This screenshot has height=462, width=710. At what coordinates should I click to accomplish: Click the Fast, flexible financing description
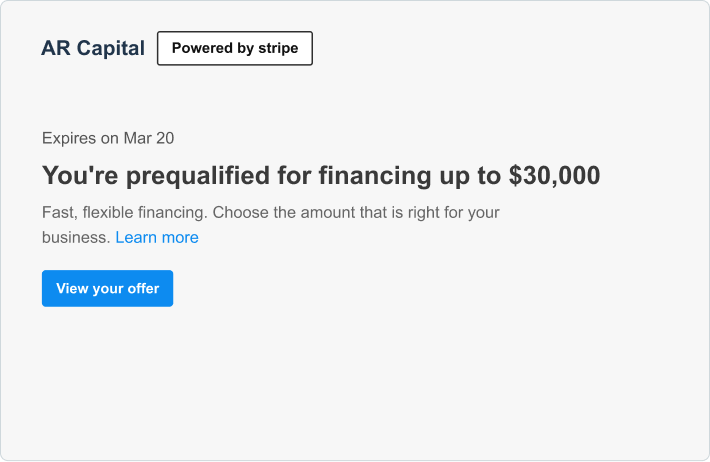pos(270,213)
